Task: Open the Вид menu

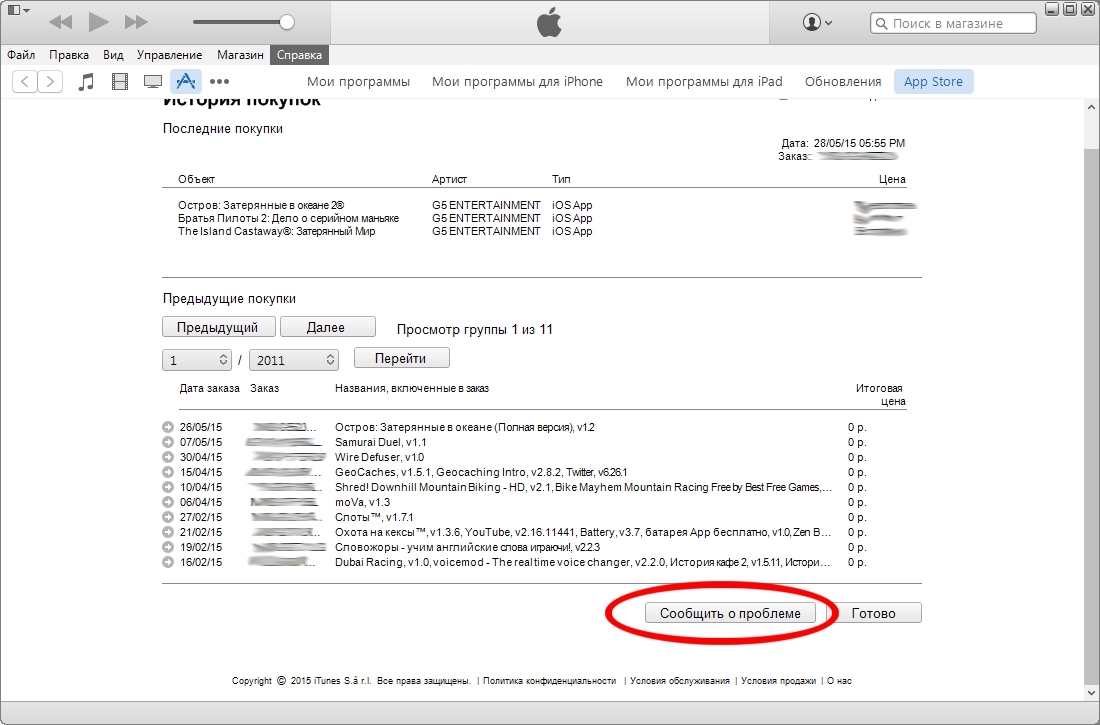Action: pos(113,55)
